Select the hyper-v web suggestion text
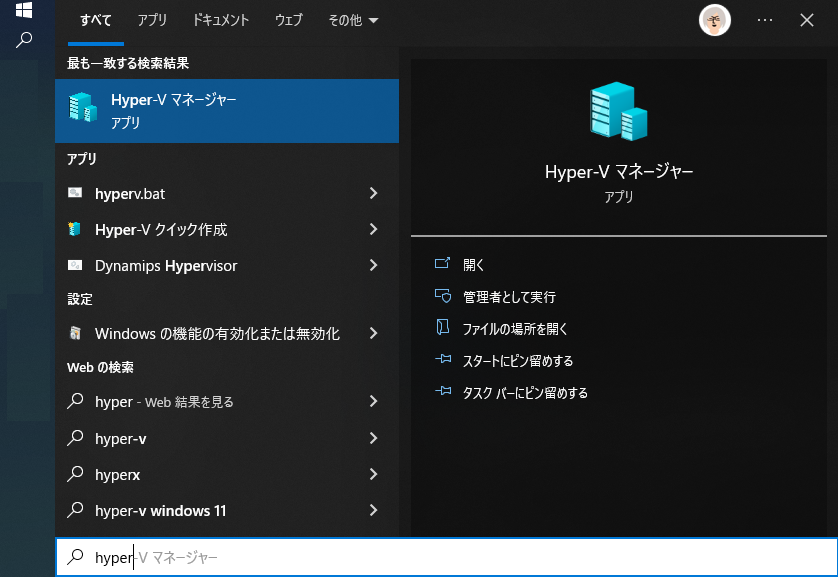Image resolution: width=838 pixels, height=577 pixels. (120, 439)
